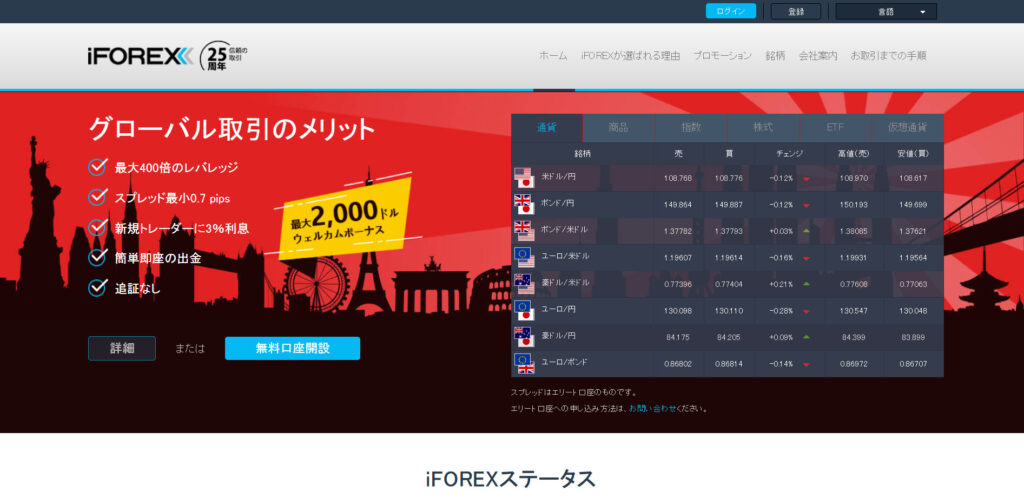1024x504 pixels.
Task: Click the checkmark icon beside 最大400倍のレバレッジ
Action: click(97, 167)
